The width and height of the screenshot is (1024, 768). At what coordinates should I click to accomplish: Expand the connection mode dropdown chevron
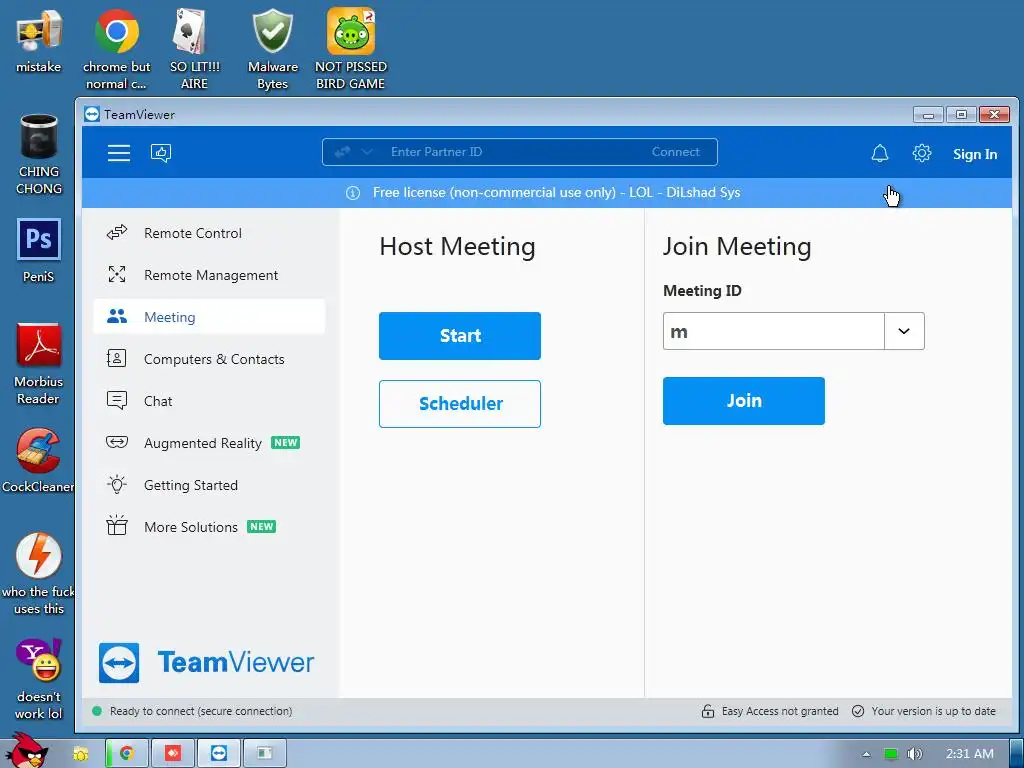367,152
